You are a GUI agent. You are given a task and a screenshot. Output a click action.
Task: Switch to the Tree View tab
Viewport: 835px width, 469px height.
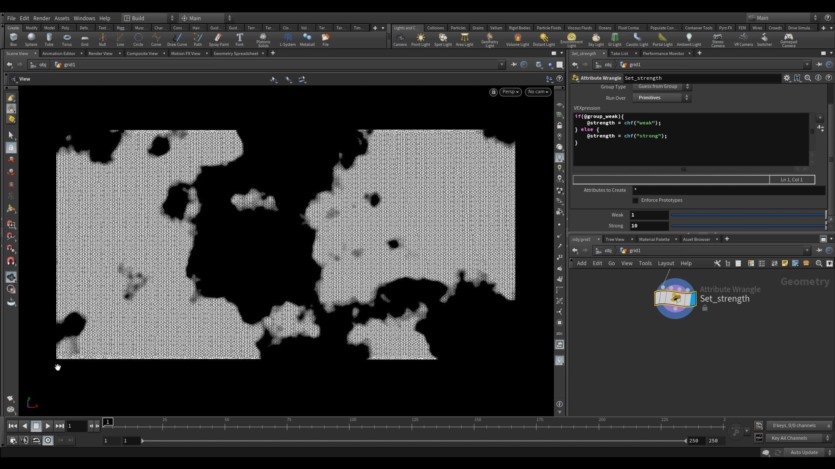click(x=615, y=240)
